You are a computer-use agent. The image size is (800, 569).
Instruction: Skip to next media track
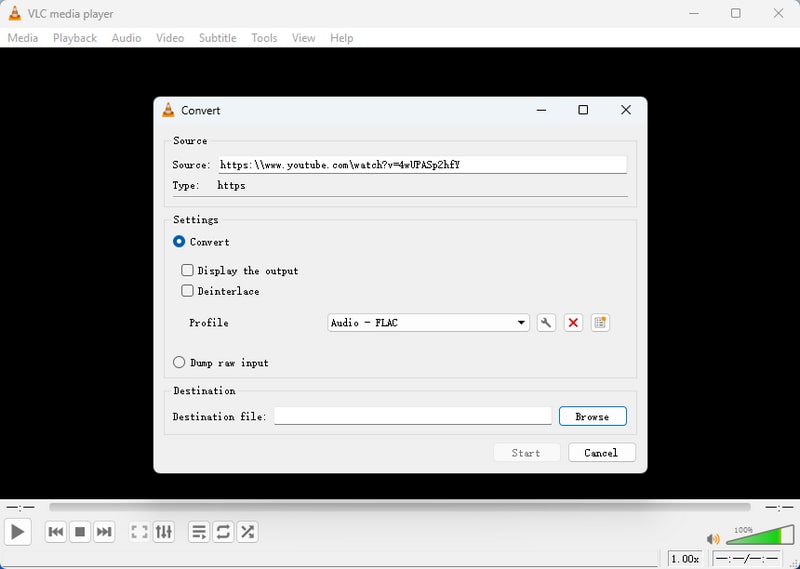[x=104, y=532]
